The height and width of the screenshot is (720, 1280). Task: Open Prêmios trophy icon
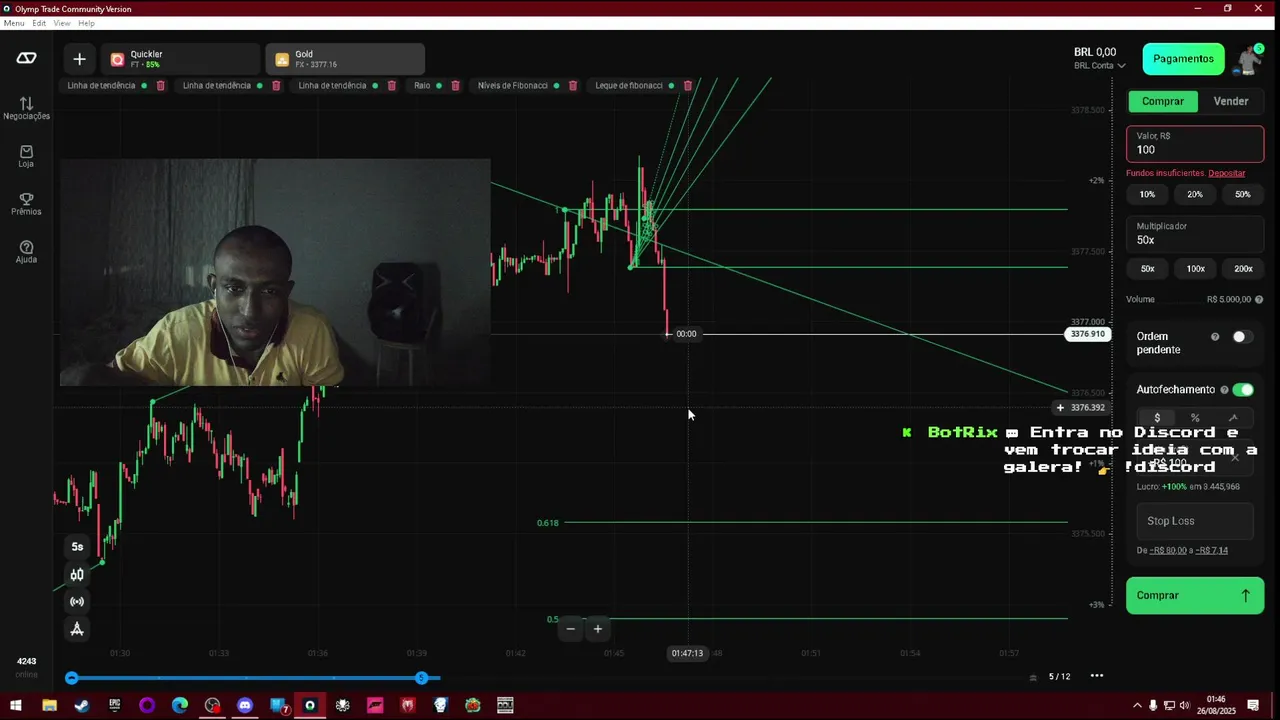pyautogui.click(x=26, y=204)
